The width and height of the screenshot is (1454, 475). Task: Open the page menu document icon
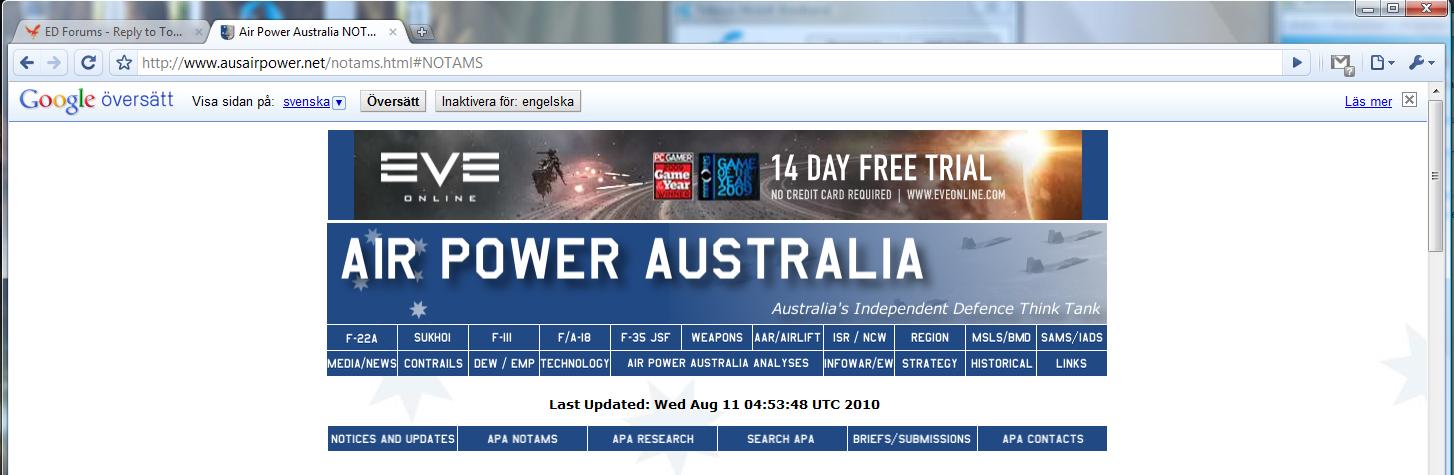click(1382, 63)
